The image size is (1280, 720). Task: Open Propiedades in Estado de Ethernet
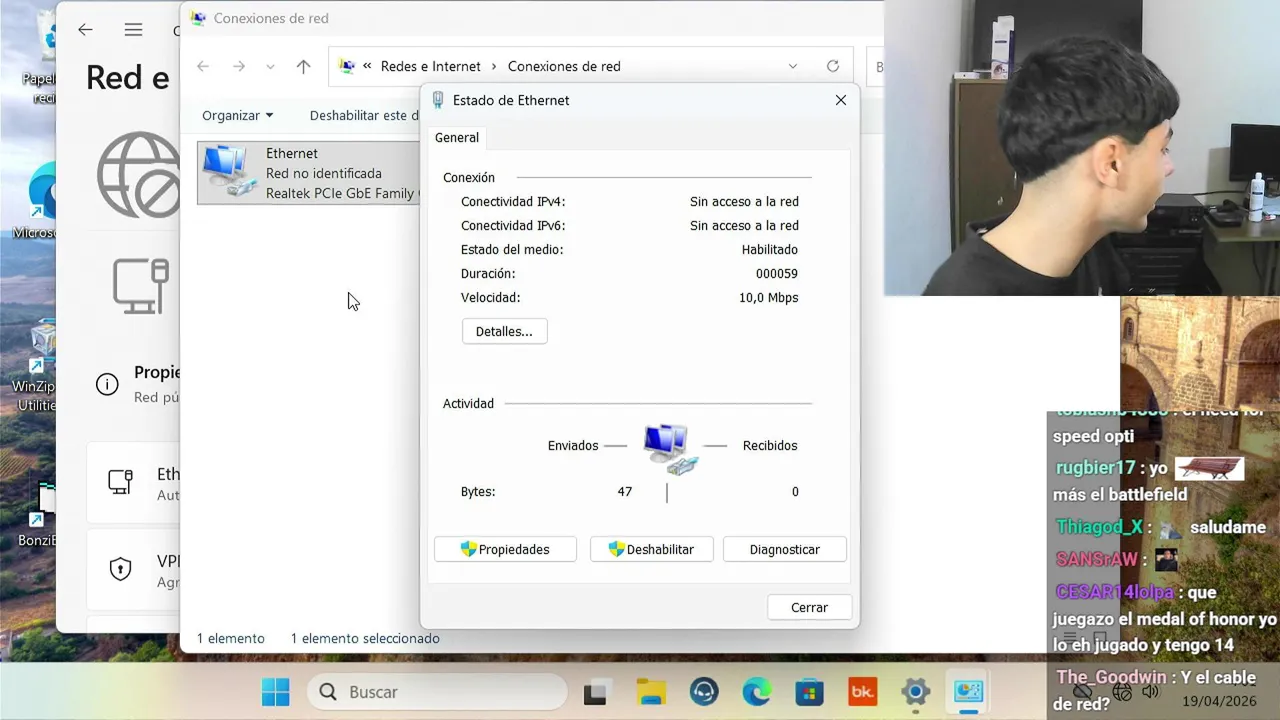click(x=505, y=549)
